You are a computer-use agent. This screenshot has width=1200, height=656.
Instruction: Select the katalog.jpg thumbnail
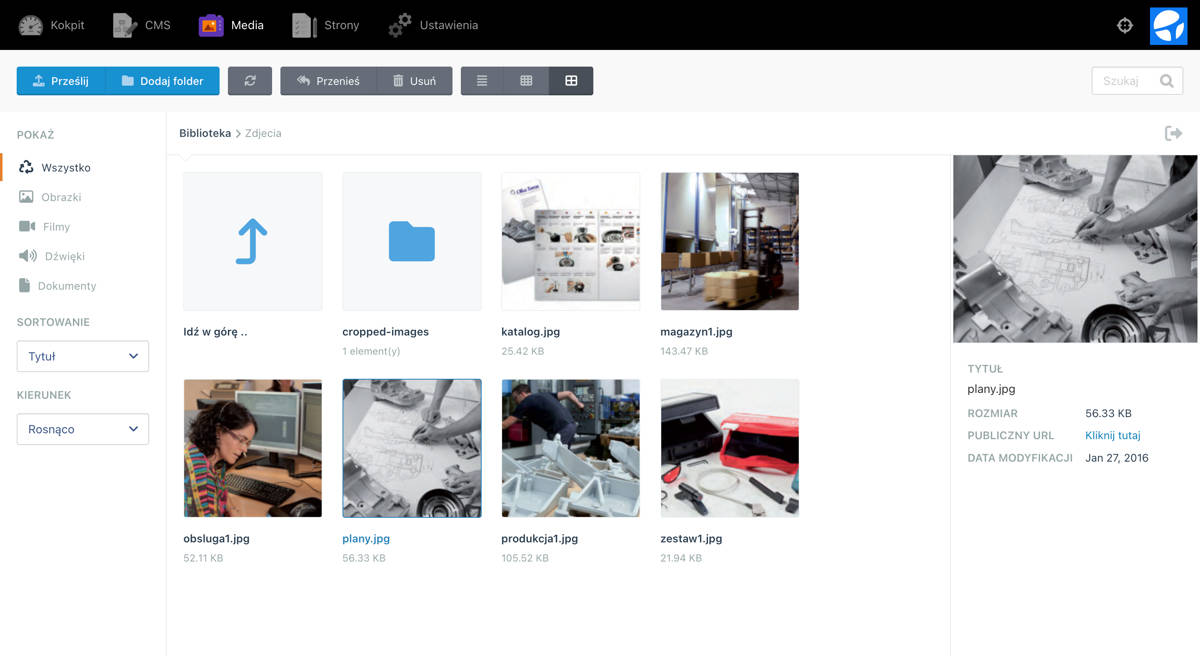[x=571, y=241]
